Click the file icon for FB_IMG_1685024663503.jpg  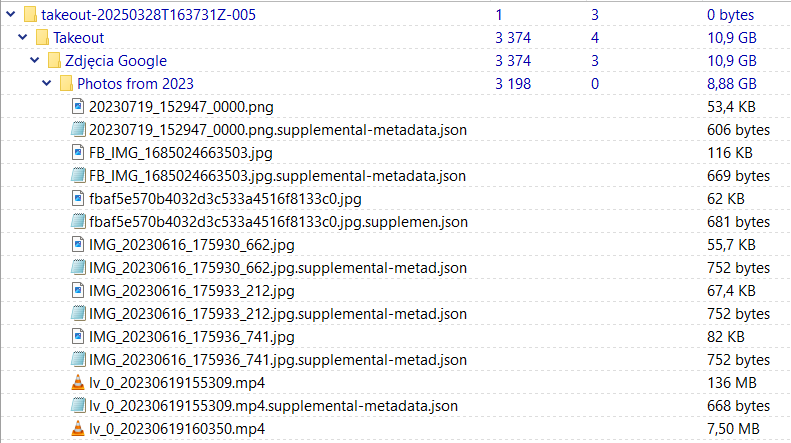pyautogui.click(x=79, y=153)
